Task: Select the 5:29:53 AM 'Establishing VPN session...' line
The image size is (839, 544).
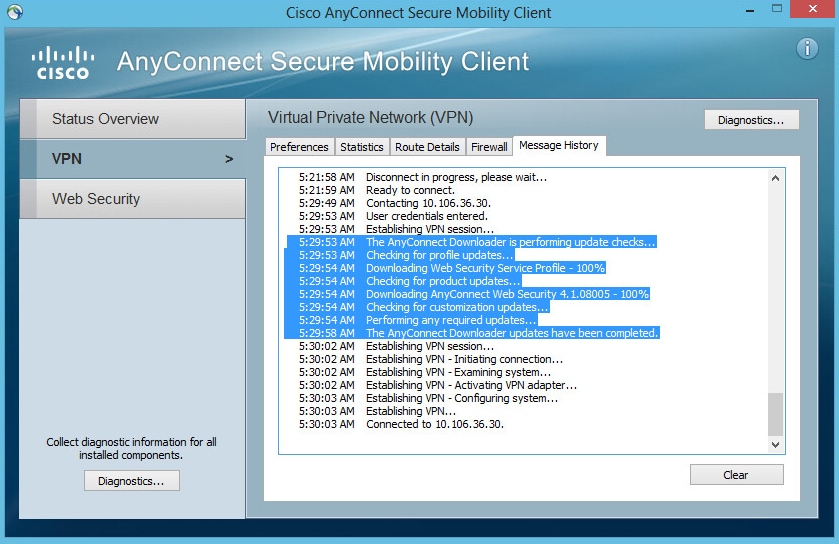Action: point(396,229)
